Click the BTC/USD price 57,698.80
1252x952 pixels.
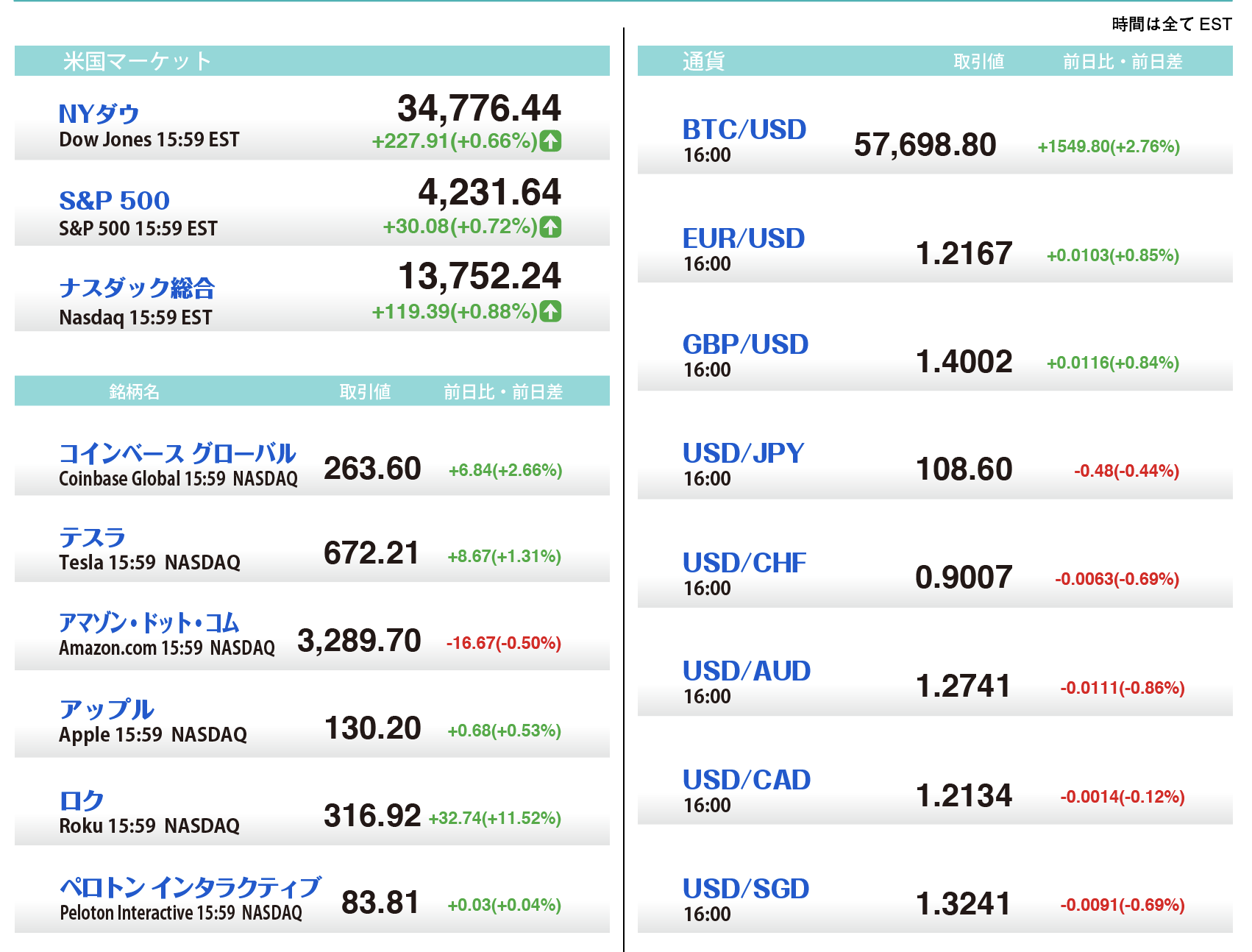coord(925,145)
